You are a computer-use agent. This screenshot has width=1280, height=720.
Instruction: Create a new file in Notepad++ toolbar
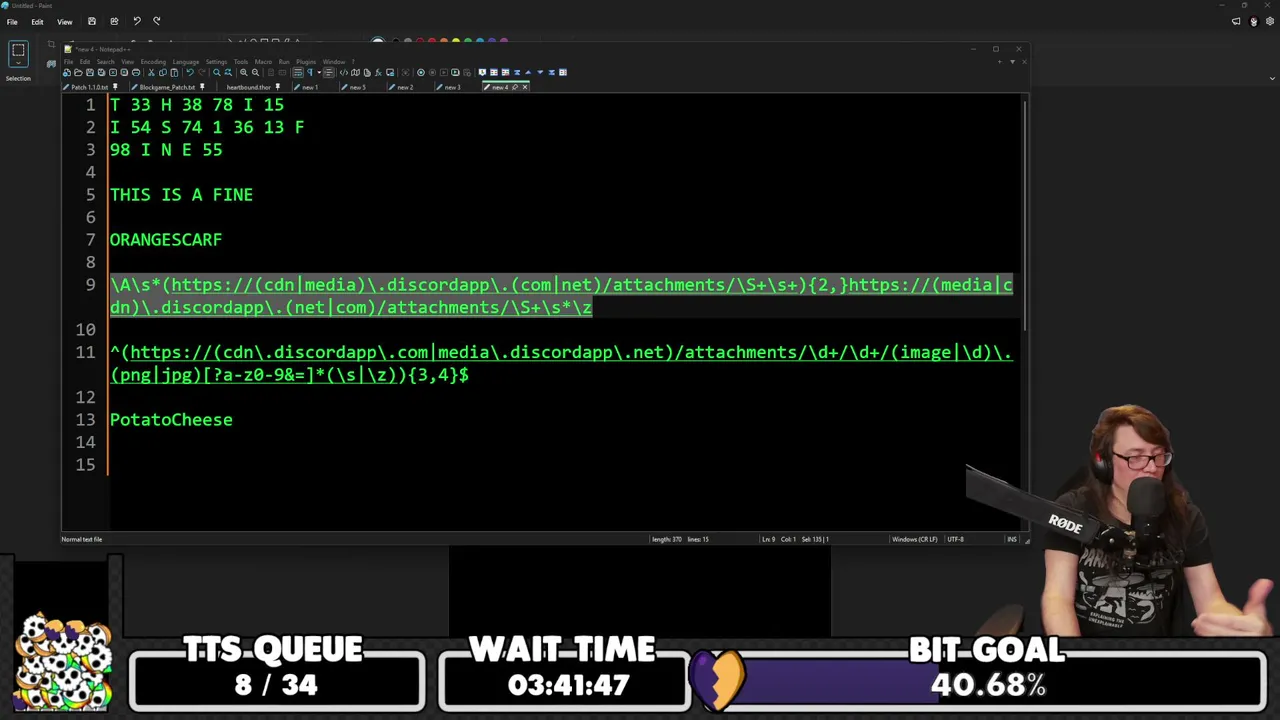pos(67,72)
